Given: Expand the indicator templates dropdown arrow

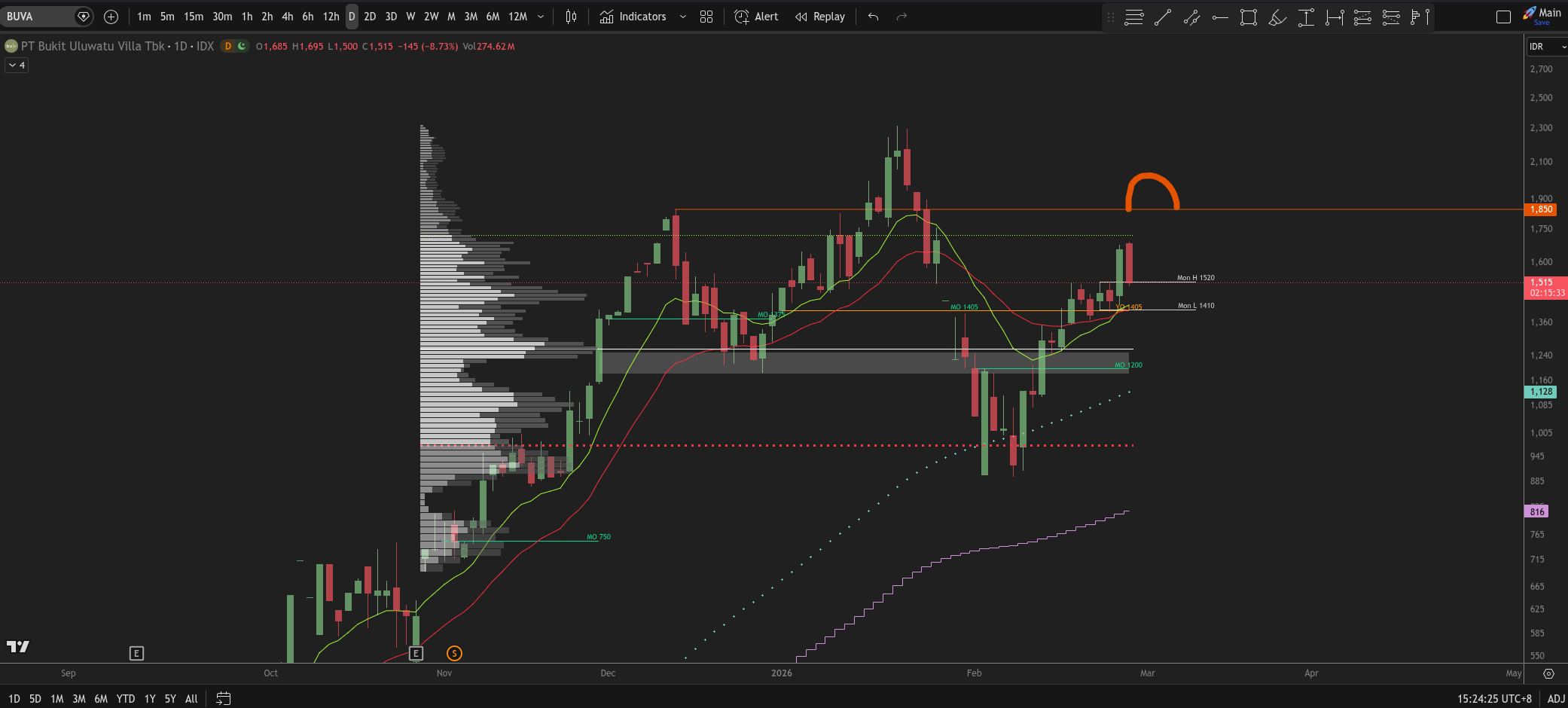Looking at the screenshot, I should click(683, 17).
